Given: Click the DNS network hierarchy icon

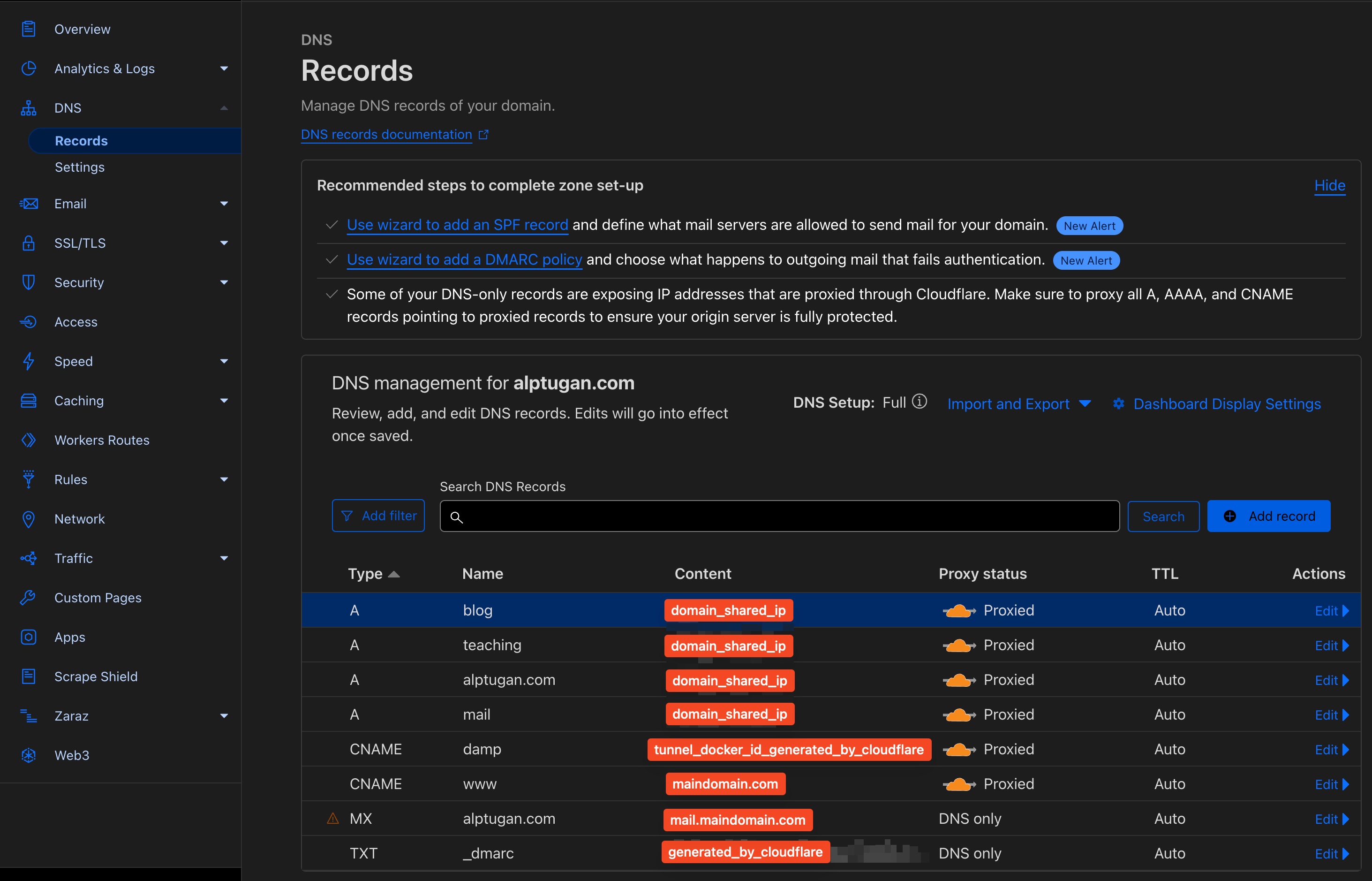Looking at the screenshot, I should [x=29, y=107].
